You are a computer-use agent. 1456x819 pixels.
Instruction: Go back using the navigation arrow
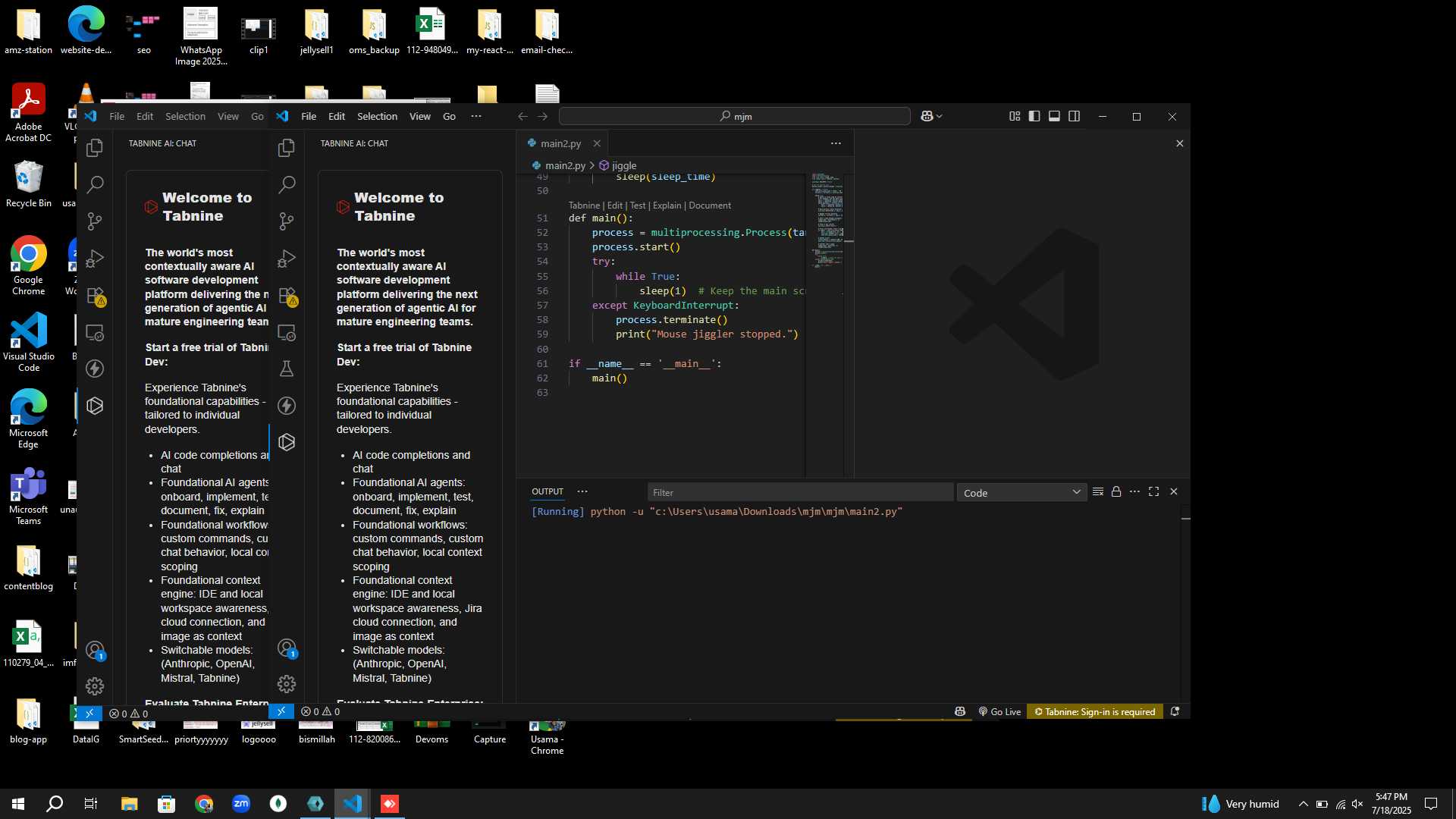522,116
